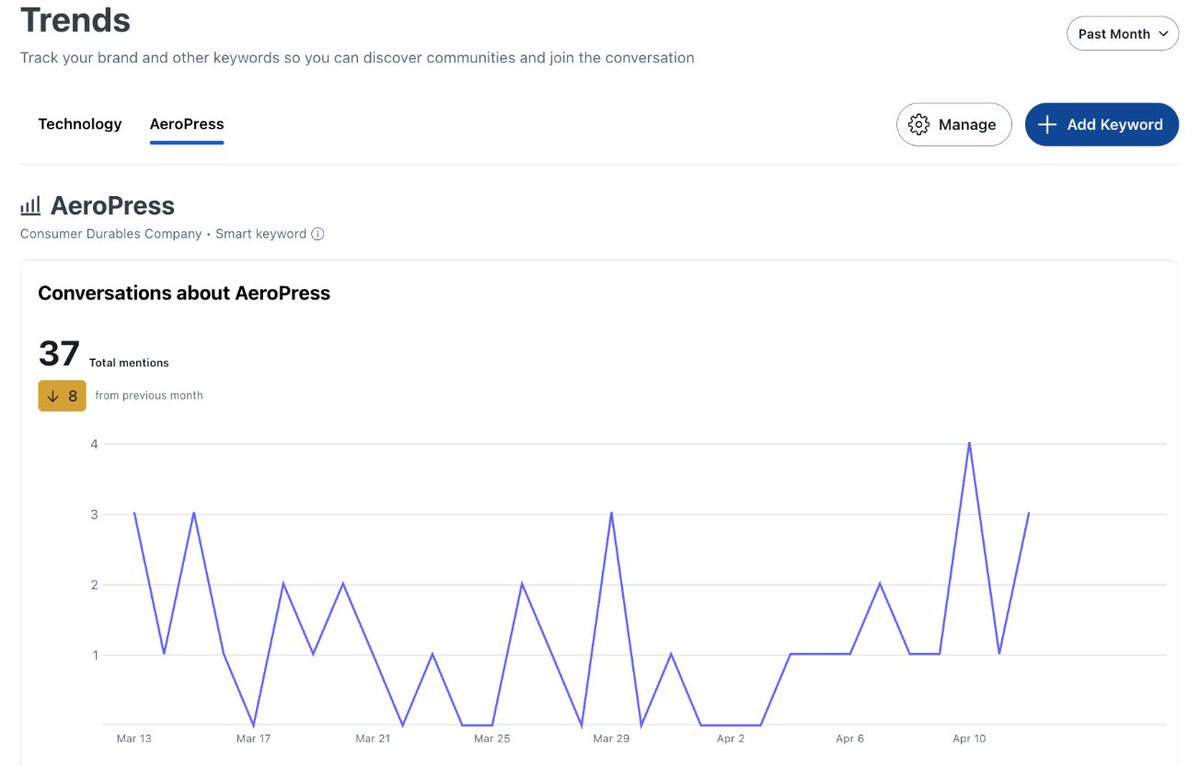This screenshot has height=766, width=1200.
Task: Open keyword settings via the Manage button
Action: click(x=954, y=124)
